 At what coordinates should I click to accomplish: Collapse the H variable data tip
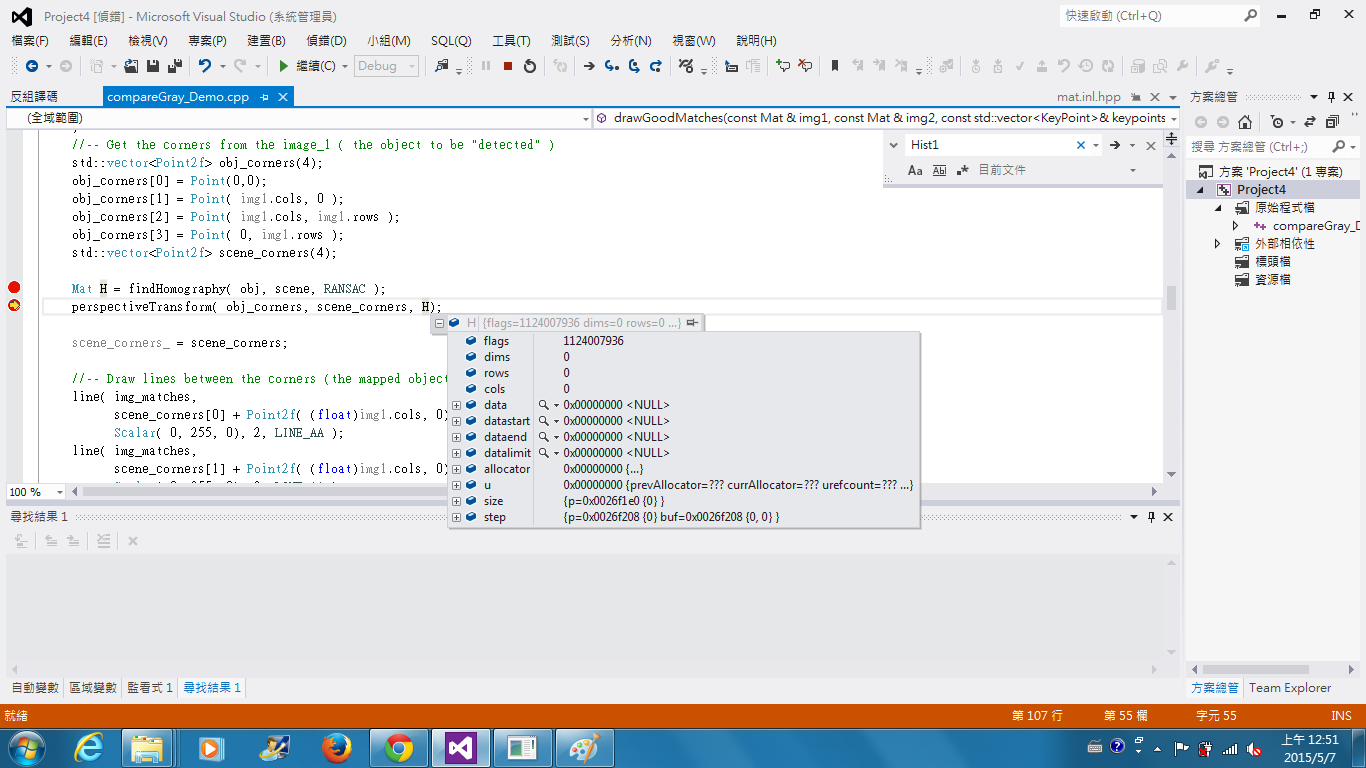click(x=439, y=323)
